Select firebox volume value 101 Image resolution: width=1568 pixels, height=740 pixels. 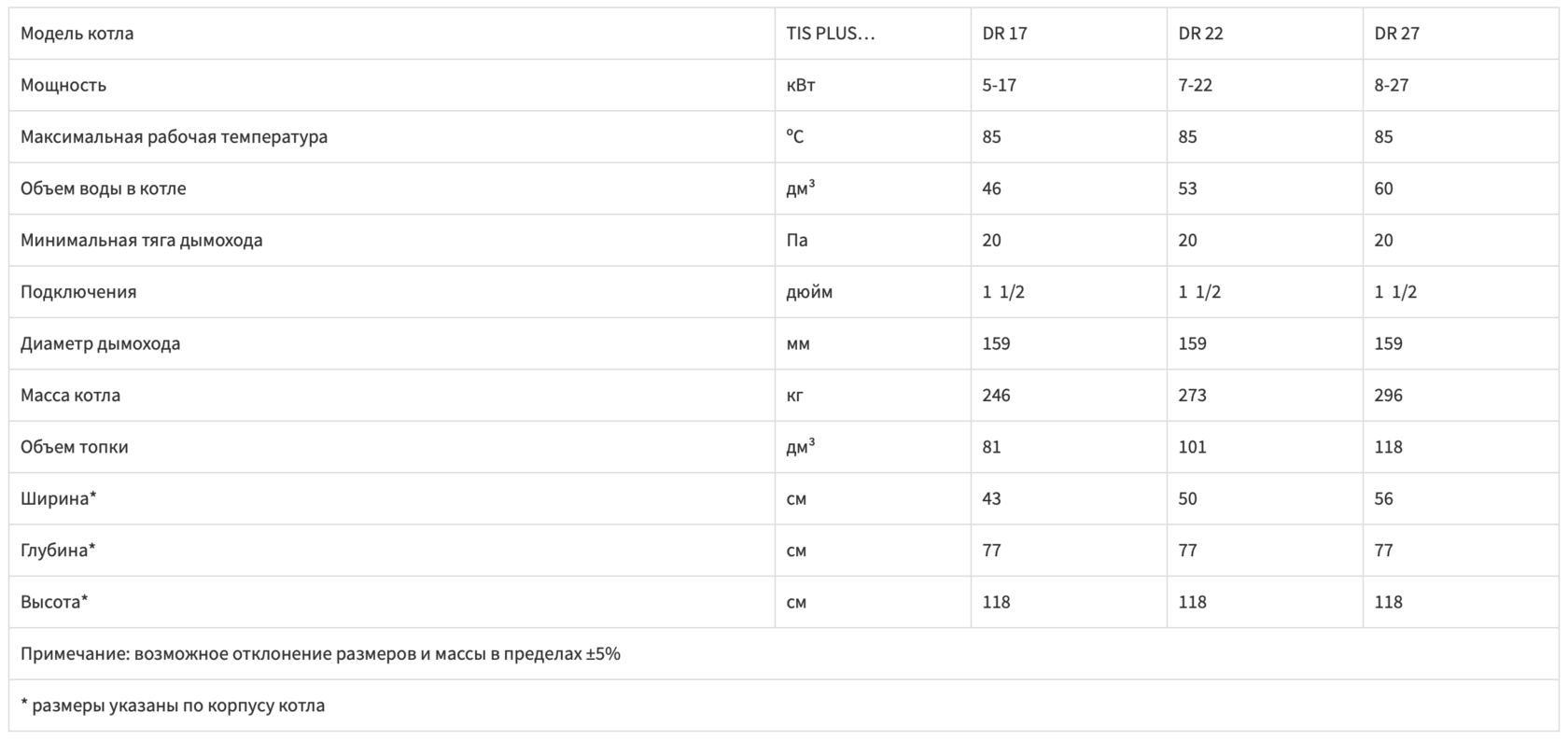click(x=1192, y=447)
